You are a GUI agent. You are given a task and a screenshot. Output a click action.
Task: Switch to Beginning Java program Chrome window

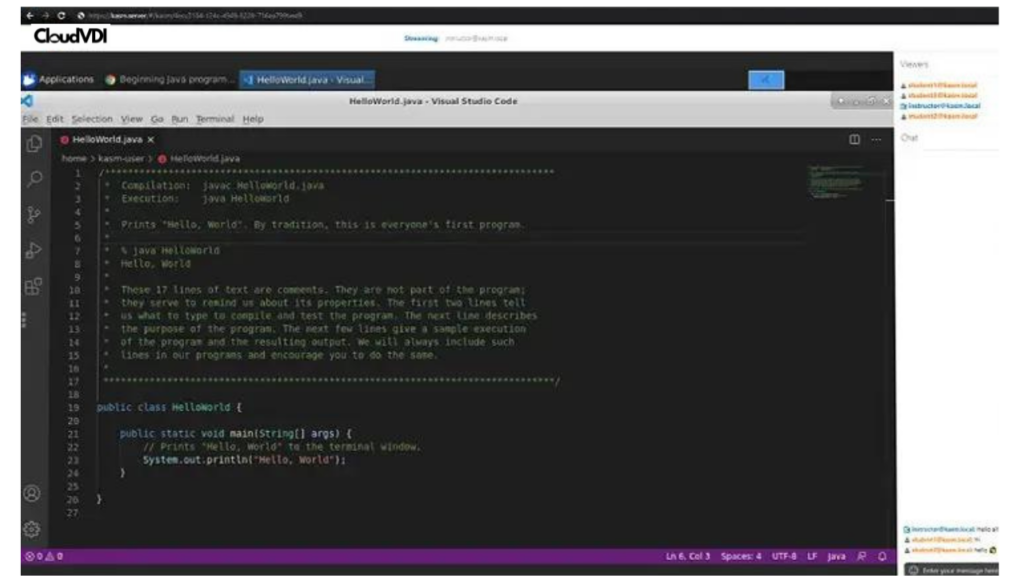(x=168, y=80)
